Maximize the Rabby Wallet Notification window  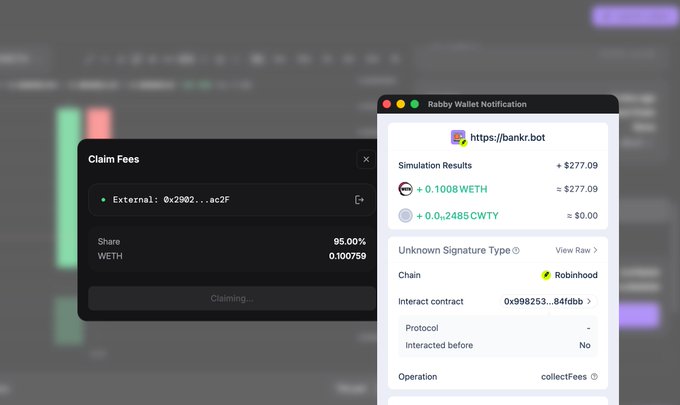tap(415, 104)
